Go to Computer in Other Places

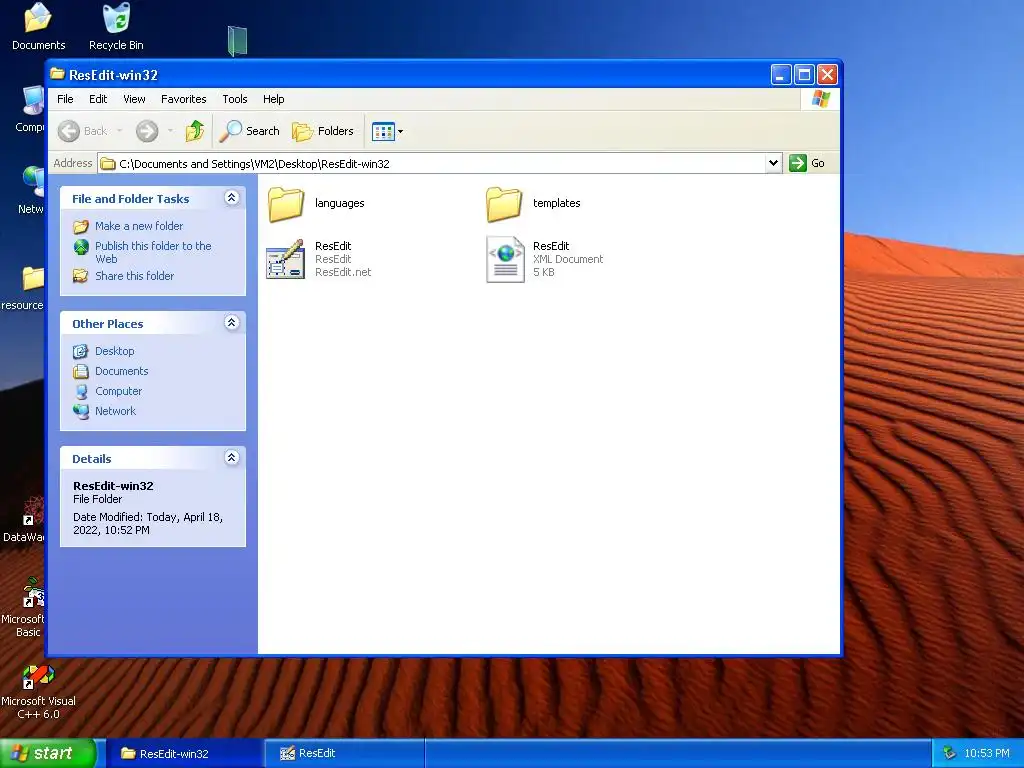tap(118, 391)
